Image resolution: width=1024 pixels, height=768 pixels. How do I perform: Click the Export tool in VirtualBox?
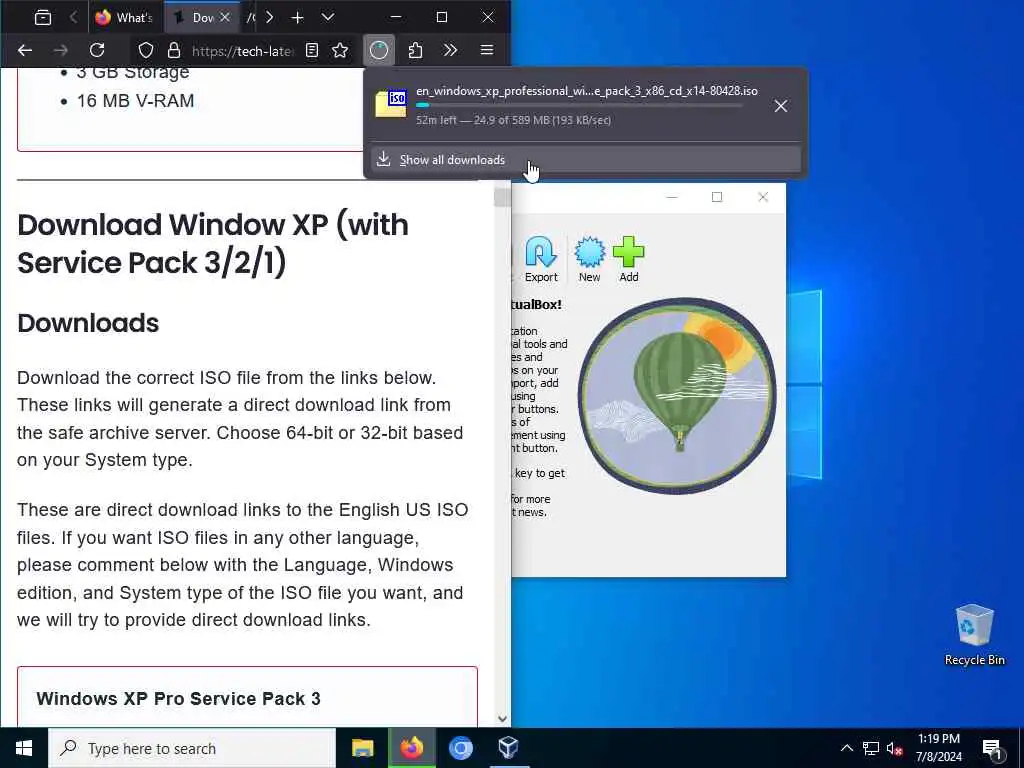pyautogui.click(x=541, y=260)
